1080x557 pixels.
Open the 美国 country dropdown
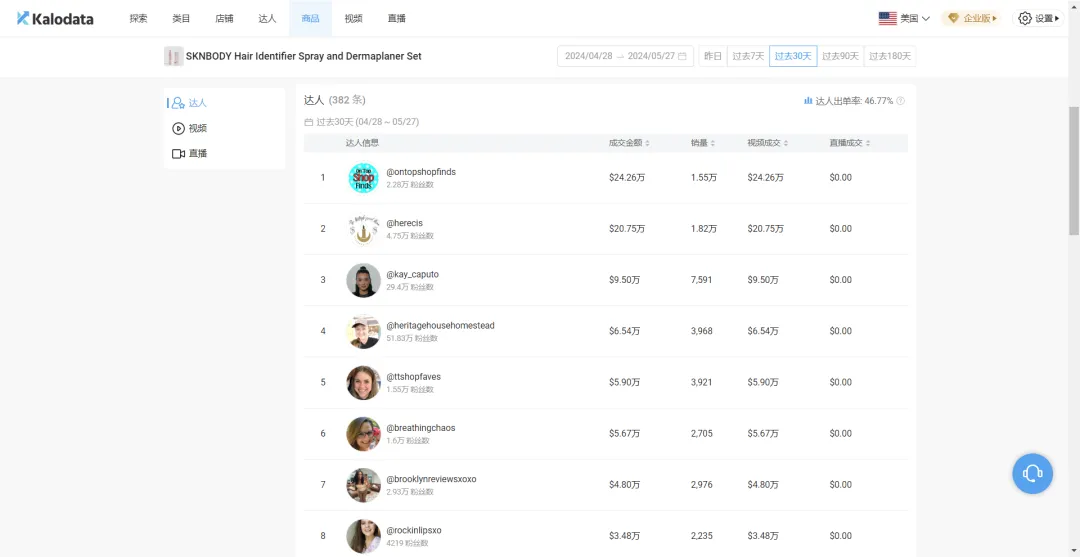pyautogui.click(x=904, y=18)
